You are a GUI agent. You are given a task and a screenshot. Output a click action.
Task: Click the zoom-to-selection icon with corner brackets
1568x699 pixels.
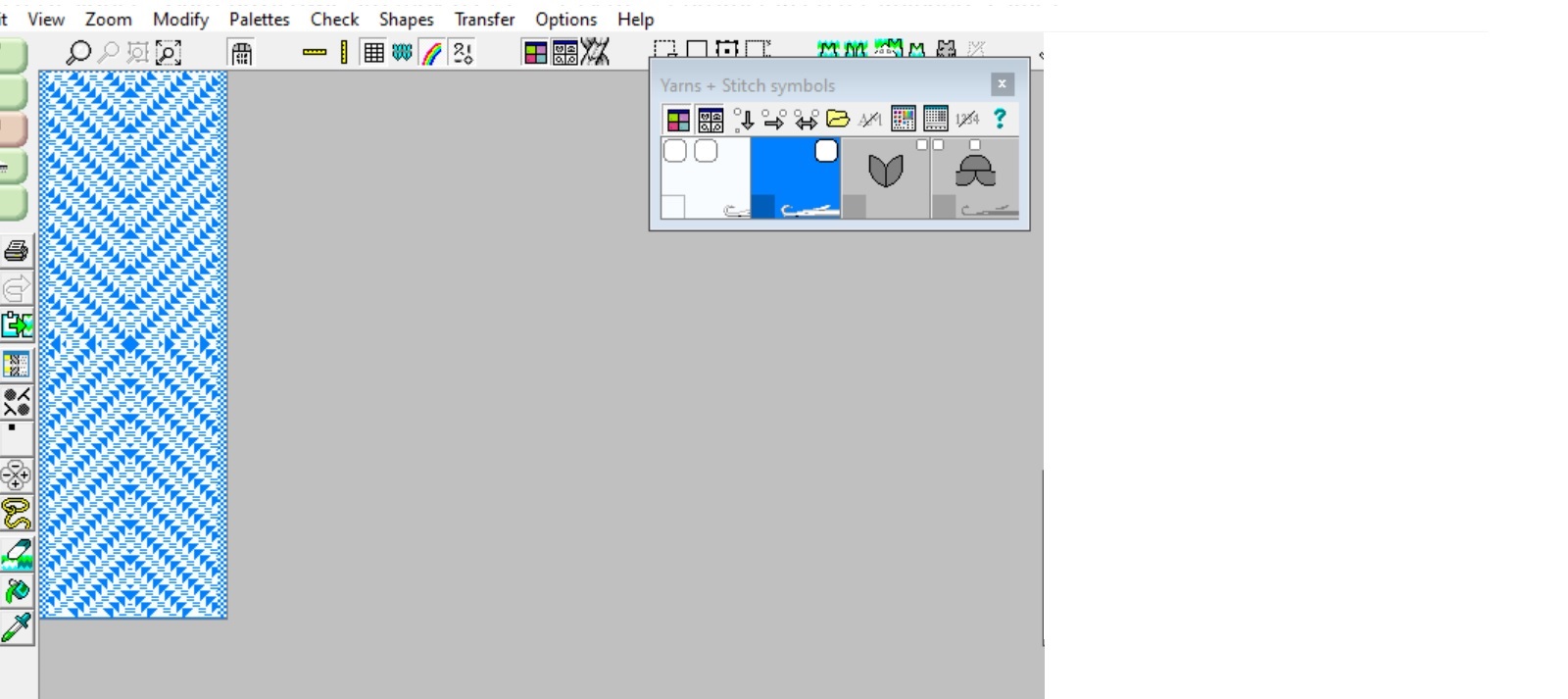point(169,52)
